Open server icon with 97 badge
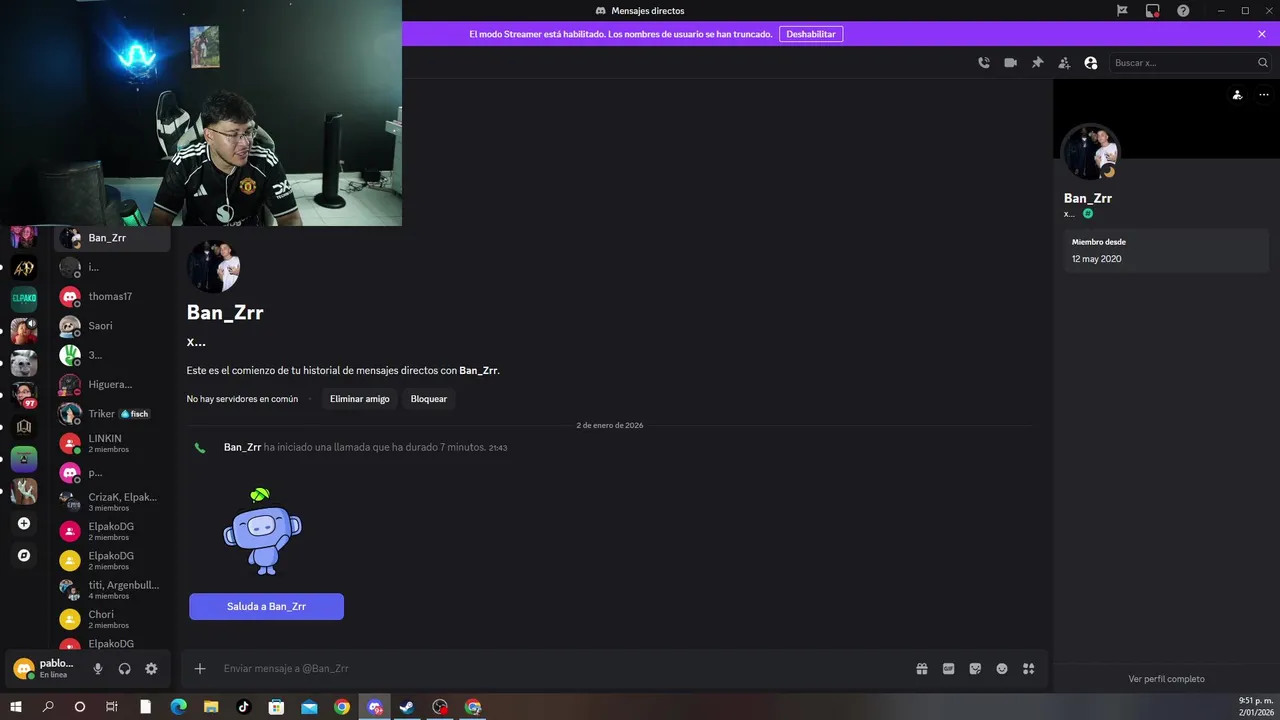The height and width of the screenshot is (720, 1280). tap(24, 394)
